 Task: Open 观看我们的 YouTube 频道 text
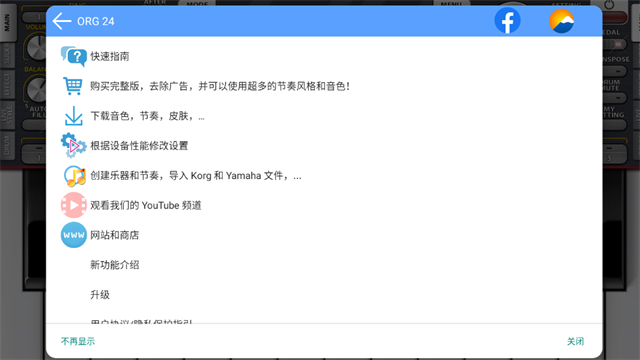146,205
